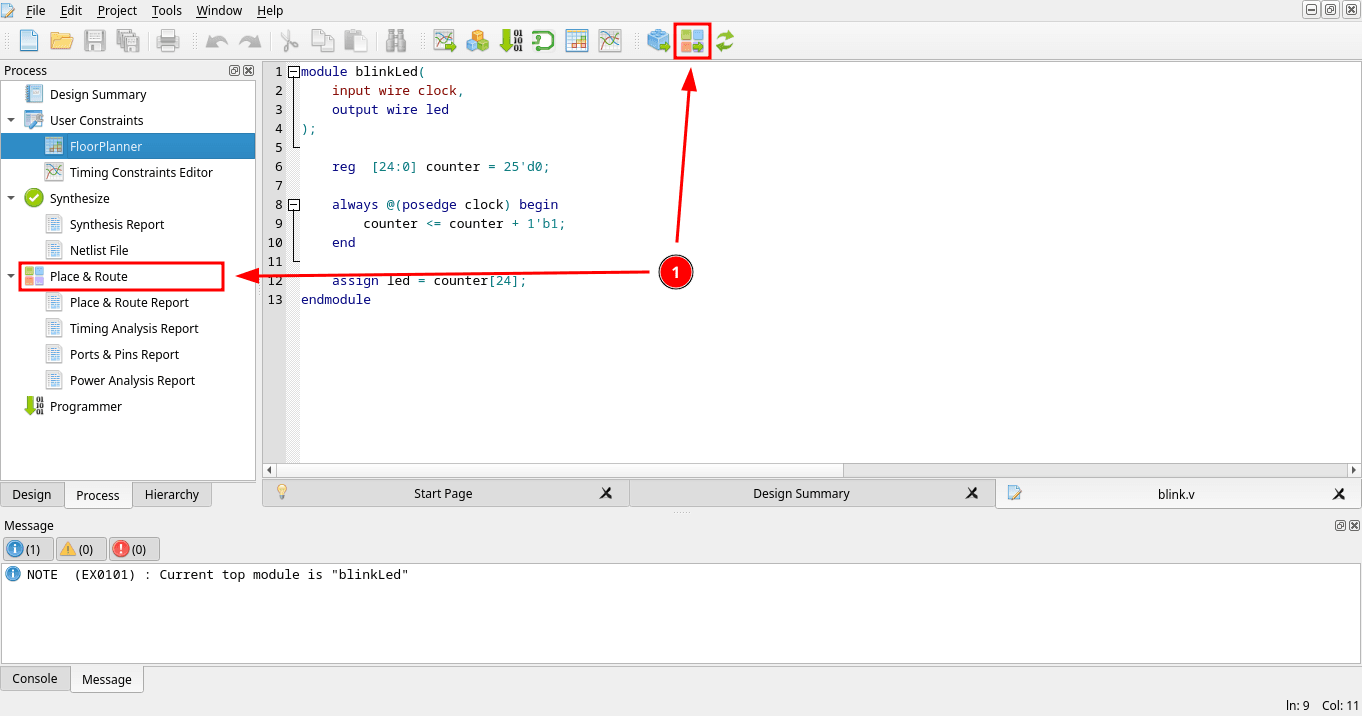Open FloorPlanner from the toolbar grid icon
Image resolution: width=1362 pixels, height=716 pixels.
point(577,41)
